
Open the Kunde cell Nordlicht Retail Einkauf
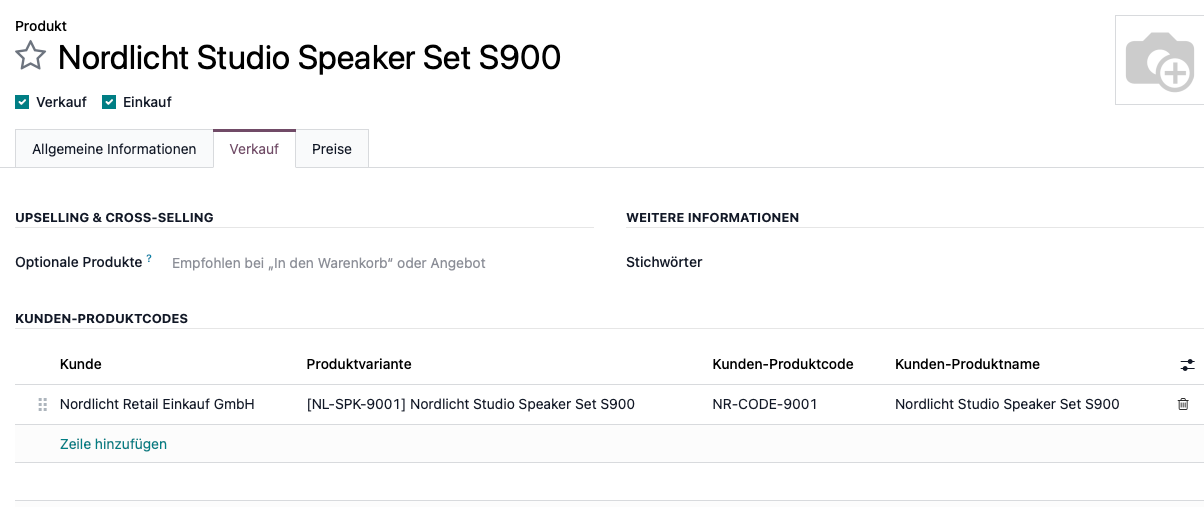(x=157, y=404)
